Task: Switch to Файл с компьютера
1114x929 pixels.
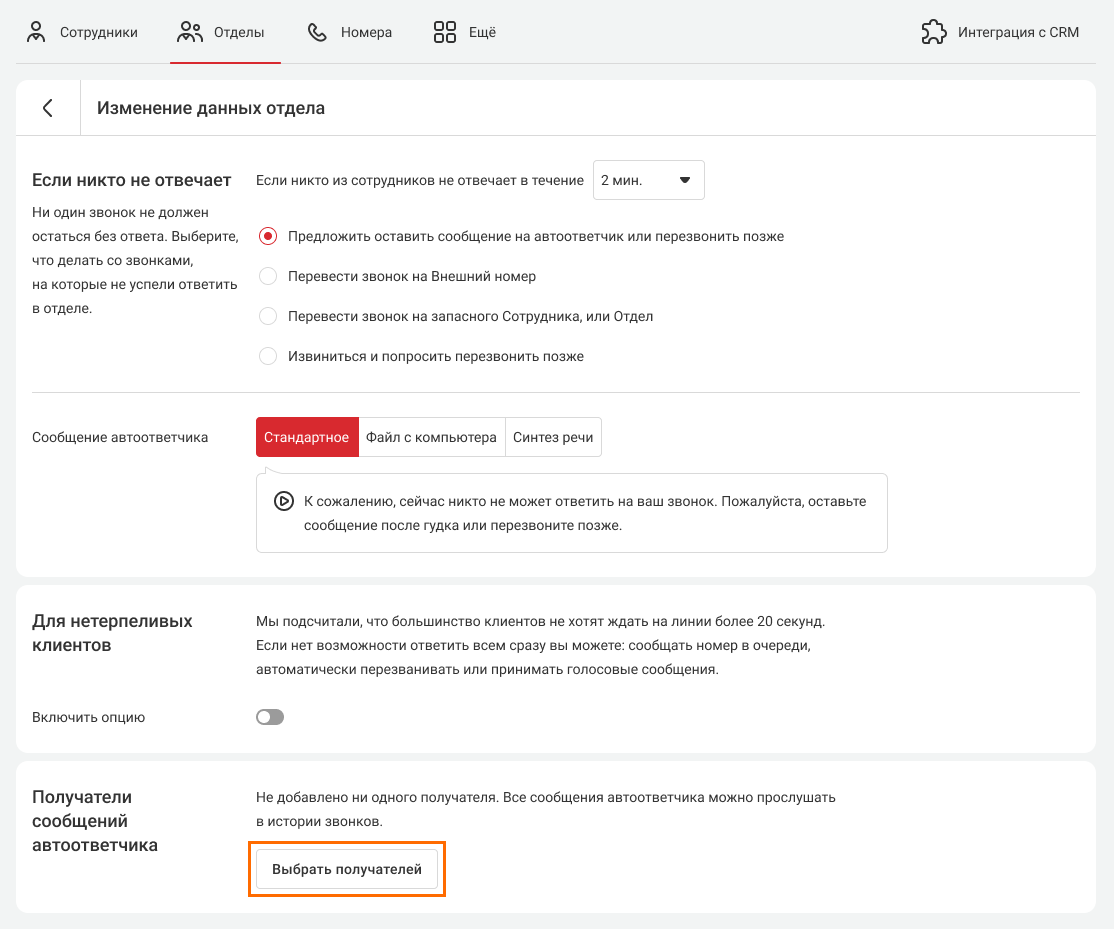Action: (431, 437)
